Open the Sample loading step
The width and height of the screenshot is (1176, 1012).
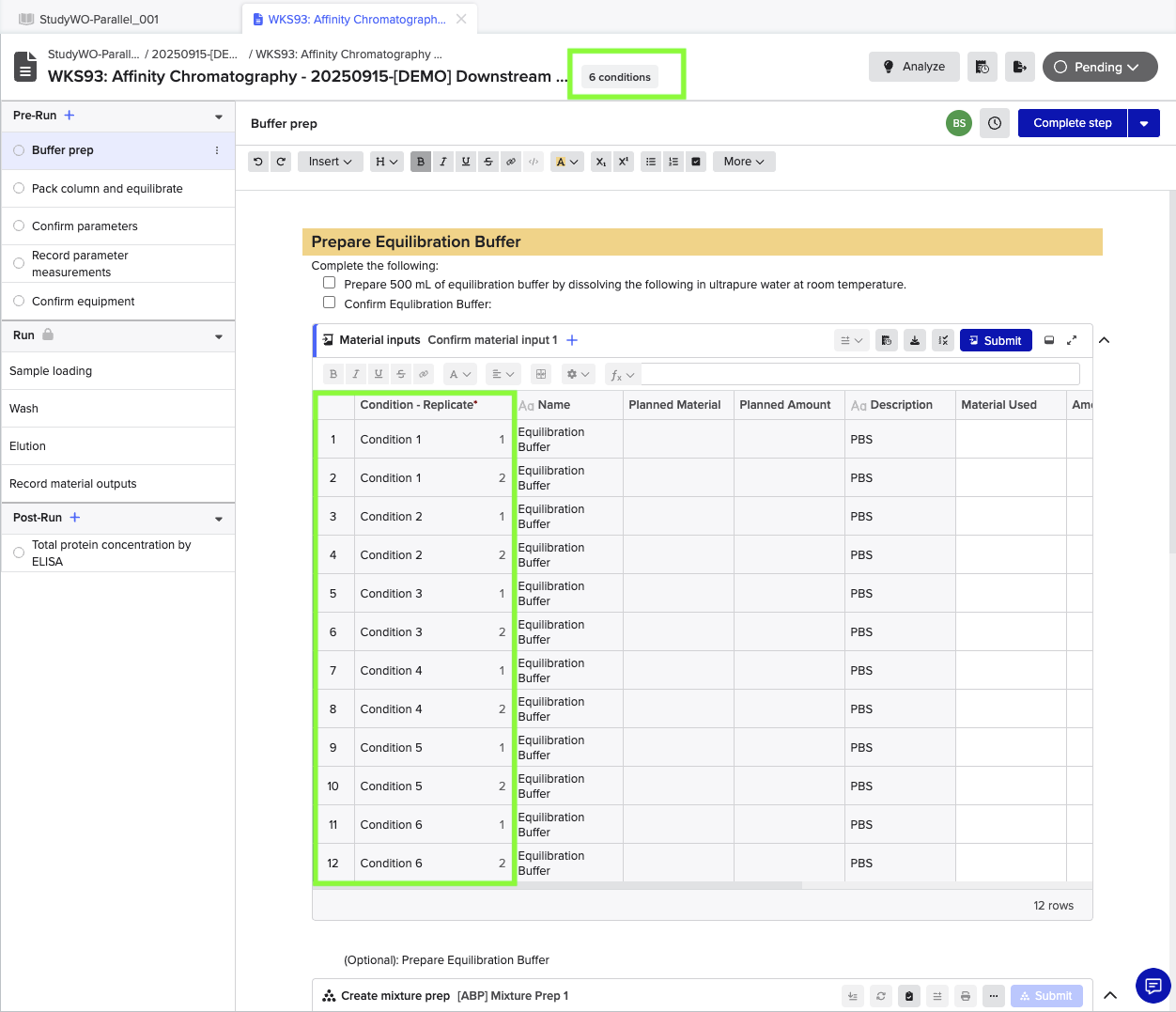tap(51, 371)
